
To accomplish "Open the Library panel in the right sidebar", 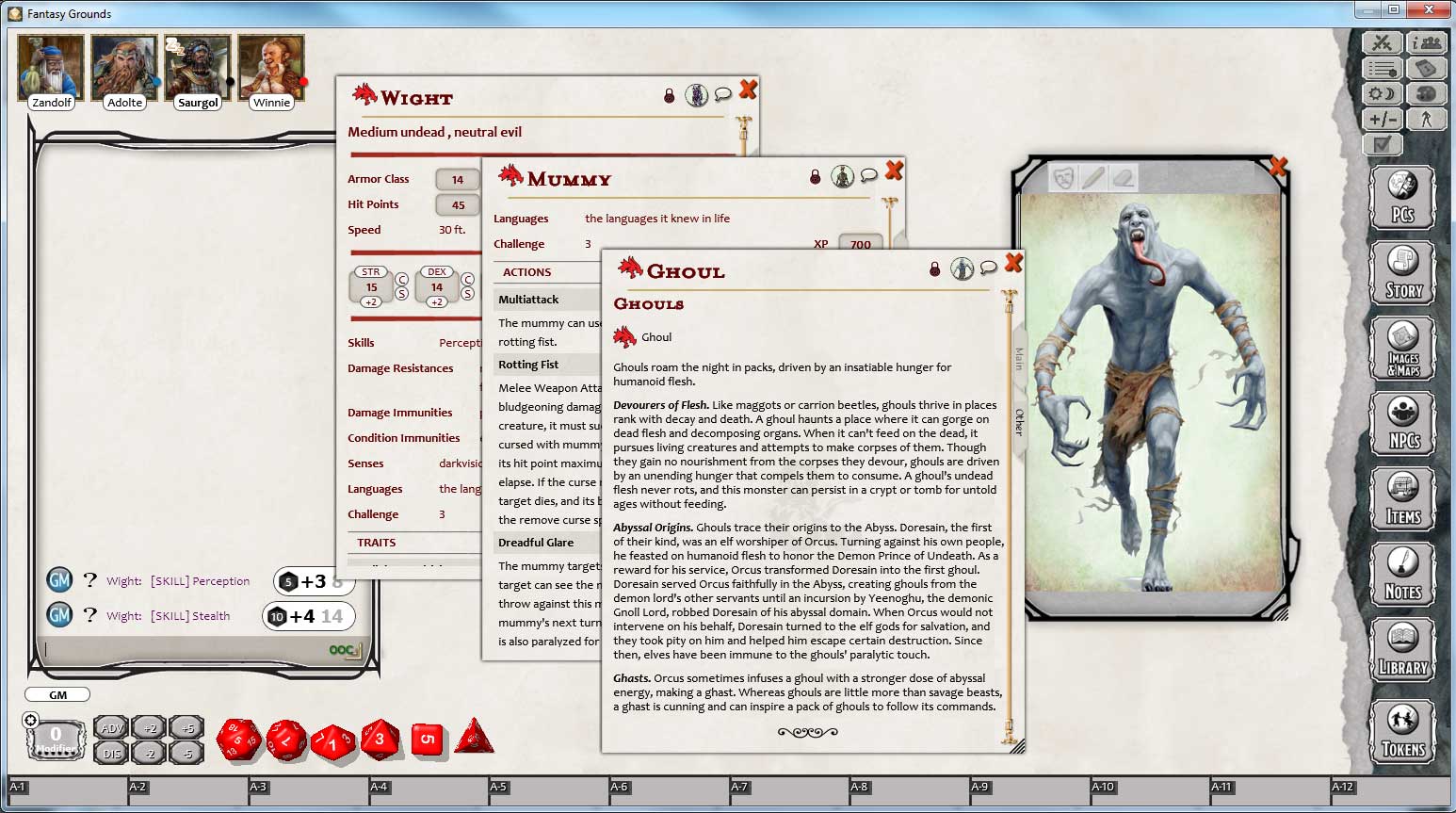I will [1403, 650].
